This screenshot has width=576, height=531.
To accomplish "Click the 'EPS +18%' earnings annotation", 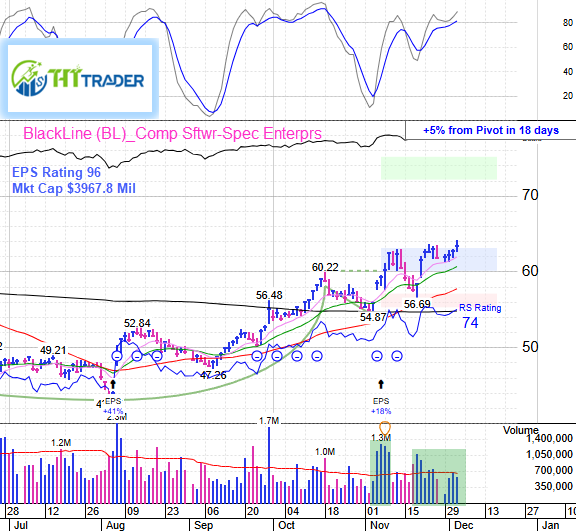I will pos(381,406).
